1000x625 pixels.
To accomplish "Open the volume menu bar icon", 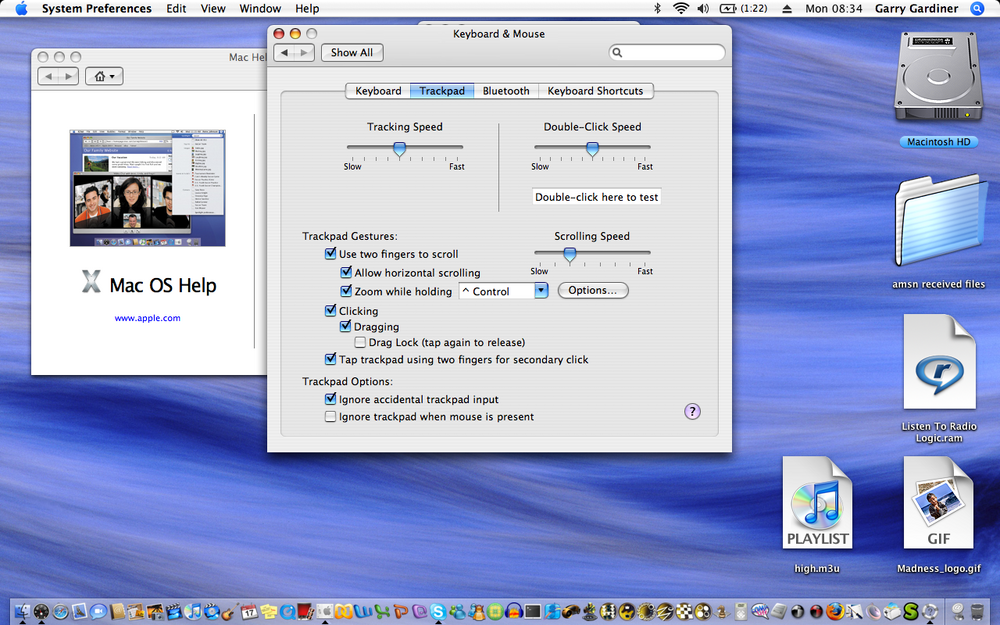I will [x=703, y=8].
